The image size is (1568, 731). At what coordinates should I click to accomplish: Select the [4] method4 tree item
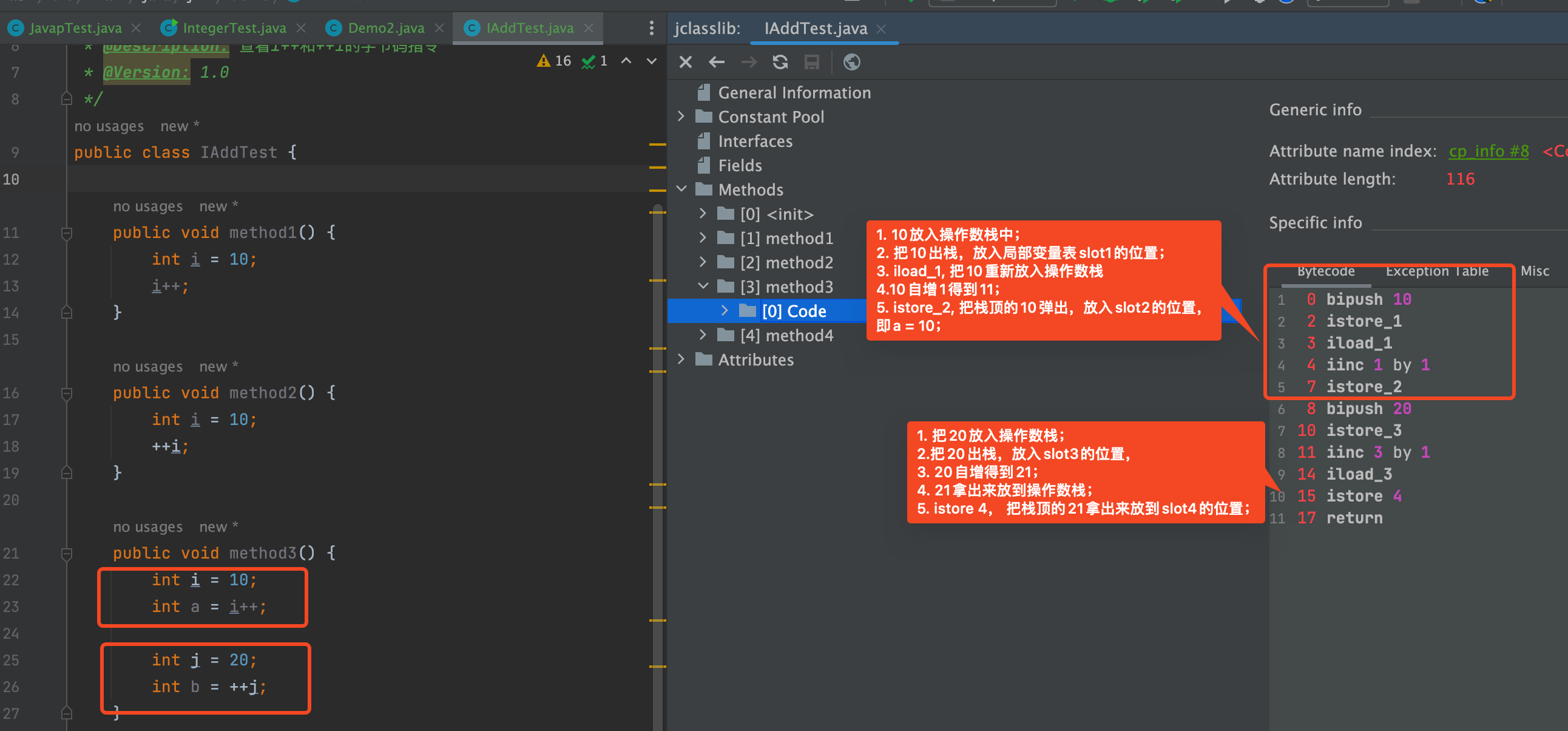point(786,336)
